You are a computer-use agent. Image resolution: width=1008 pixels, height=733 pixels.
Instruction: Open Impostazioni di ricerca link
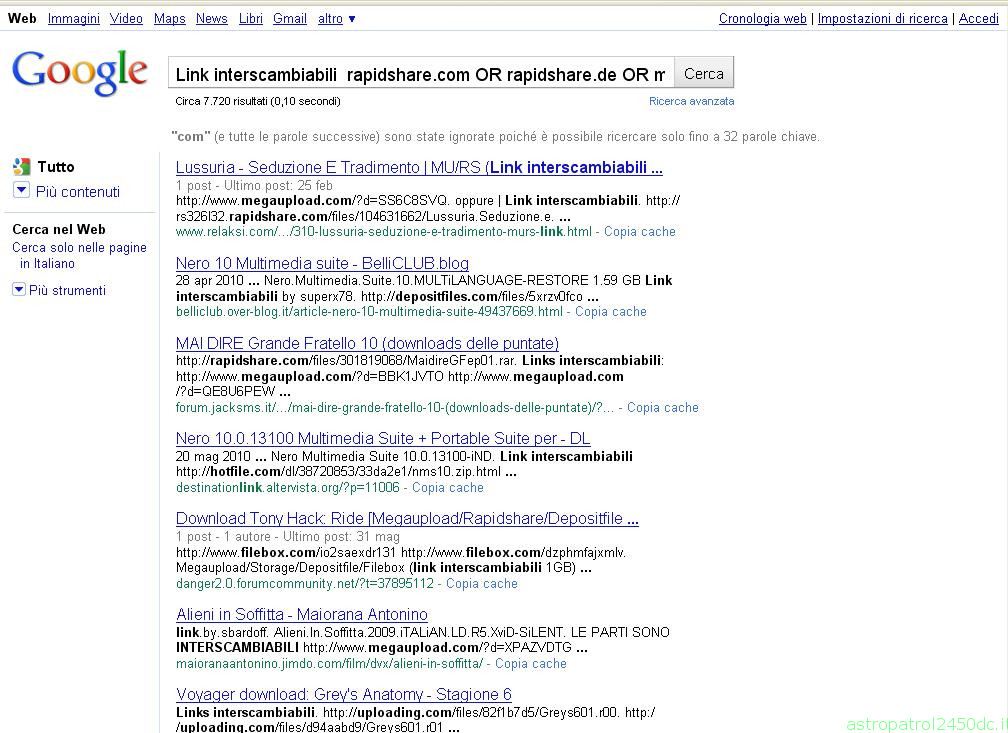[x=883, y=19]
